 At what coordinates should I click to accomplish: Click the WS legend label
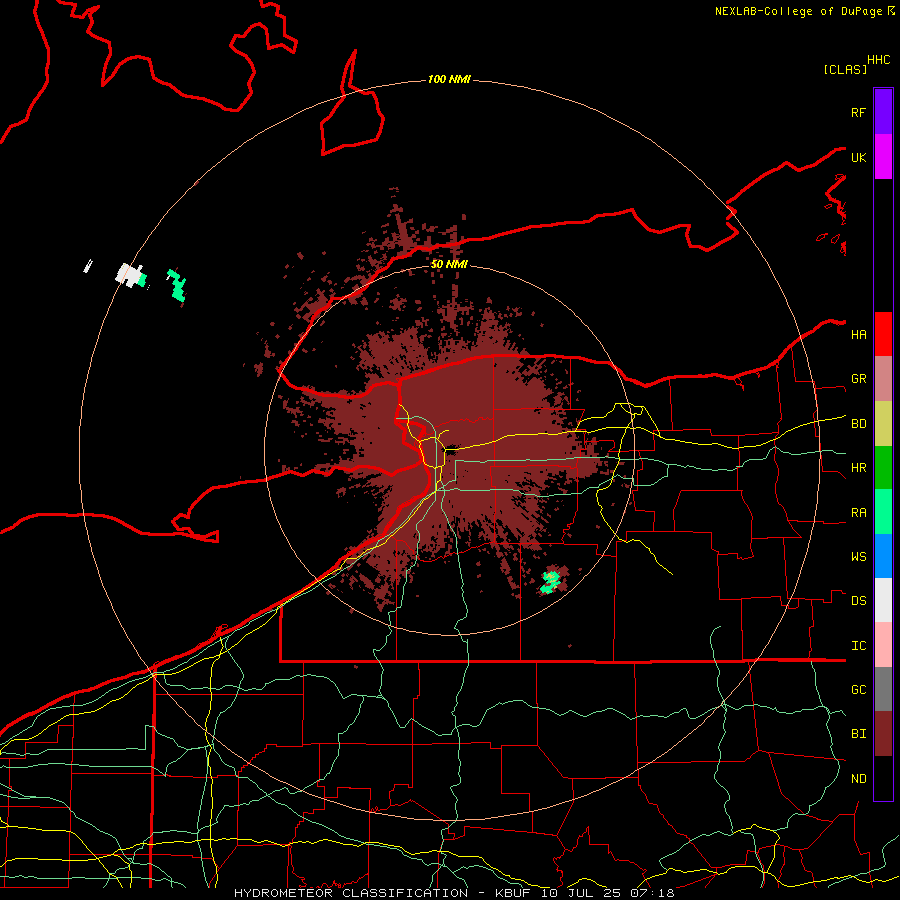(858, 557)
